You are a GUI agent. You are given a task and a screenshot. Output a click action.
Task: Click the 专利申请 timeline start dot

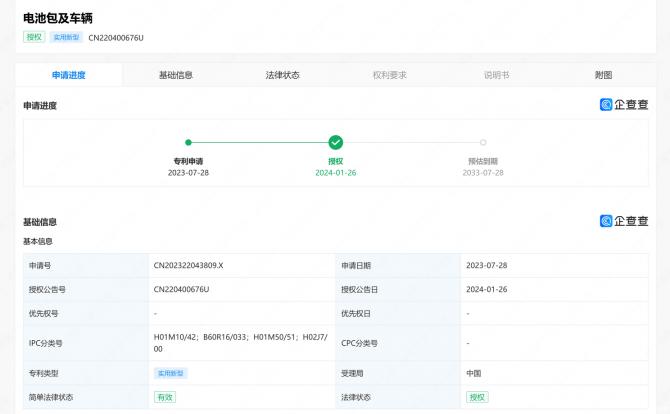[x=188, y=143]
